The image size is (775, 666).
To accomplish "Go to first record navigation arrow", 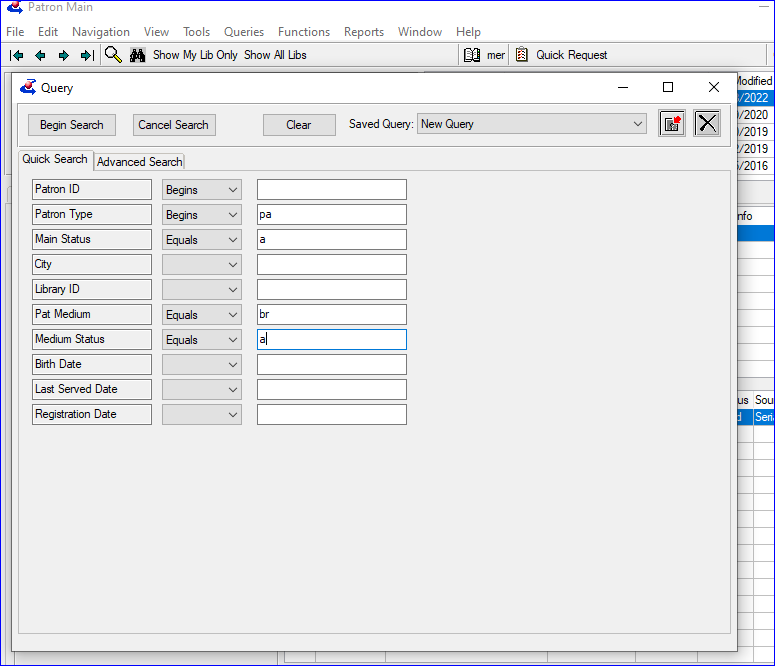I will tap(16, 55).
